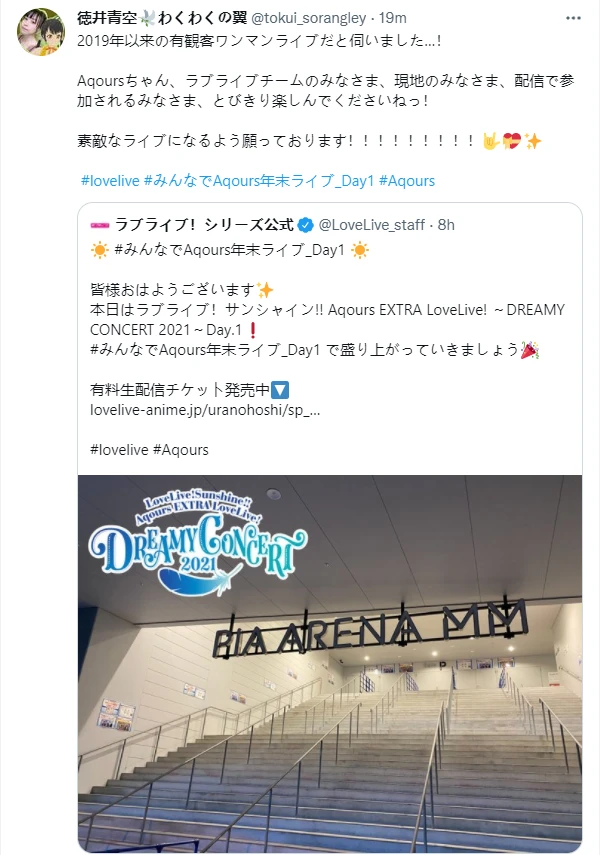Click the 8h timestamp of quoted tweet
The height and width of the screenshot is (855, 613).
446,225
